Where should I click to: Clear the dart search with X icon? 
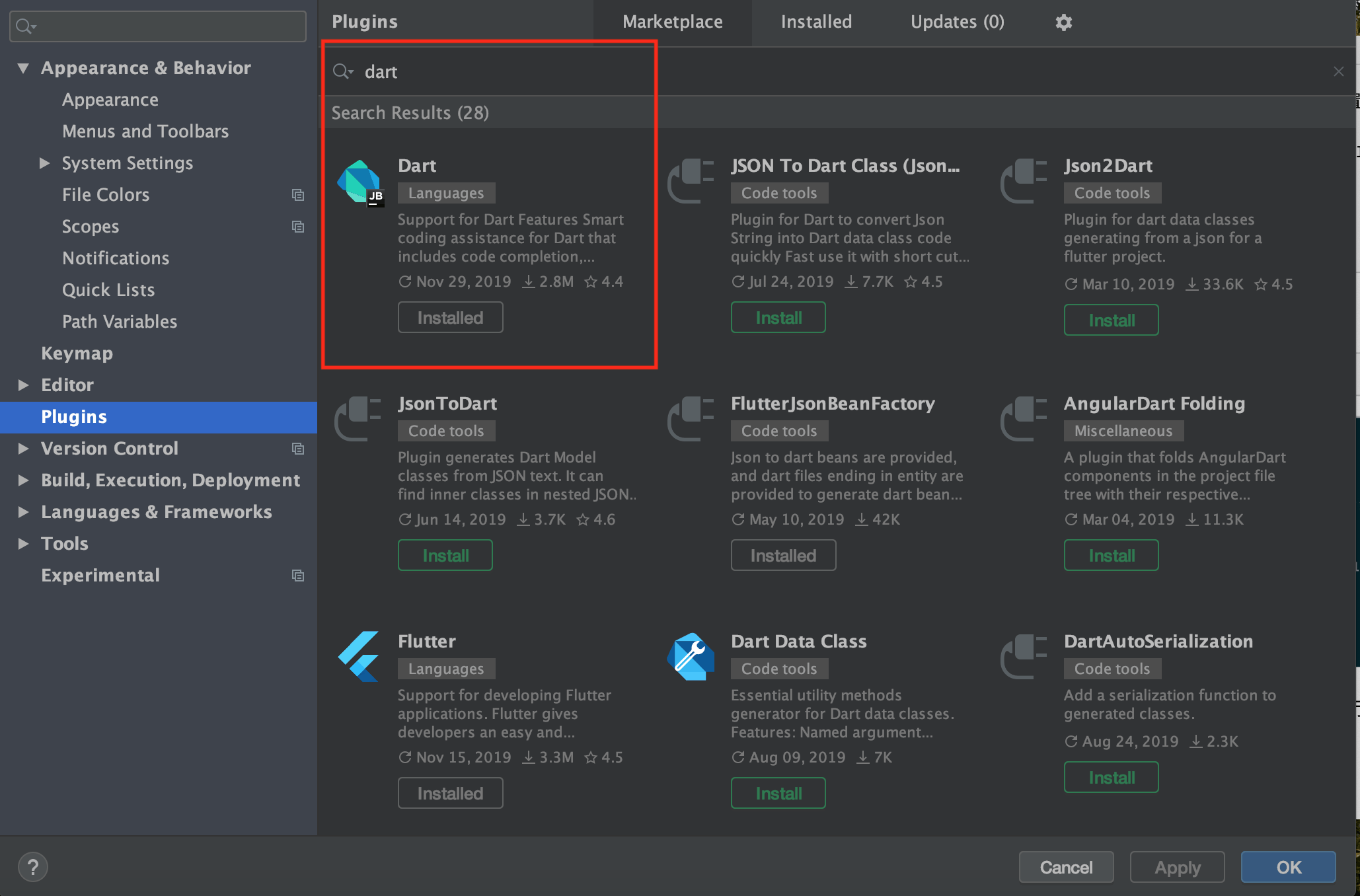click(x=1338, y=71)
